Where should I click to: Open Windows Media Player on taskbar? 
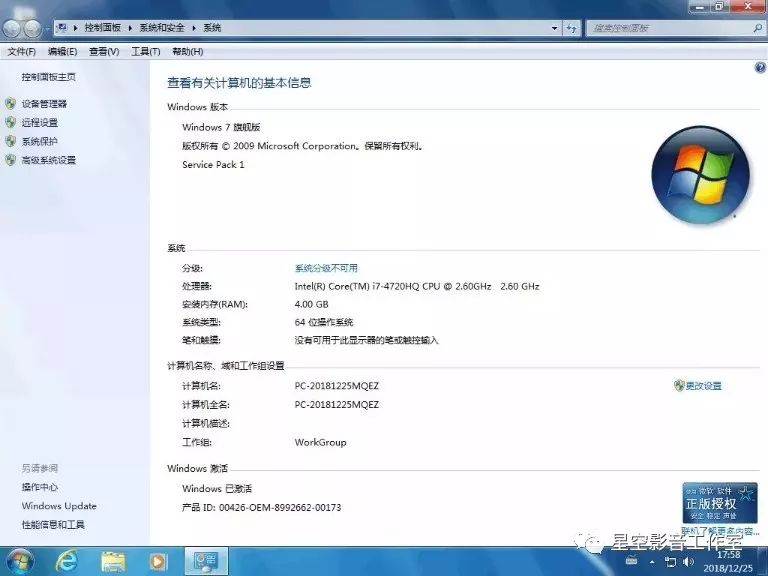point(158,562)
